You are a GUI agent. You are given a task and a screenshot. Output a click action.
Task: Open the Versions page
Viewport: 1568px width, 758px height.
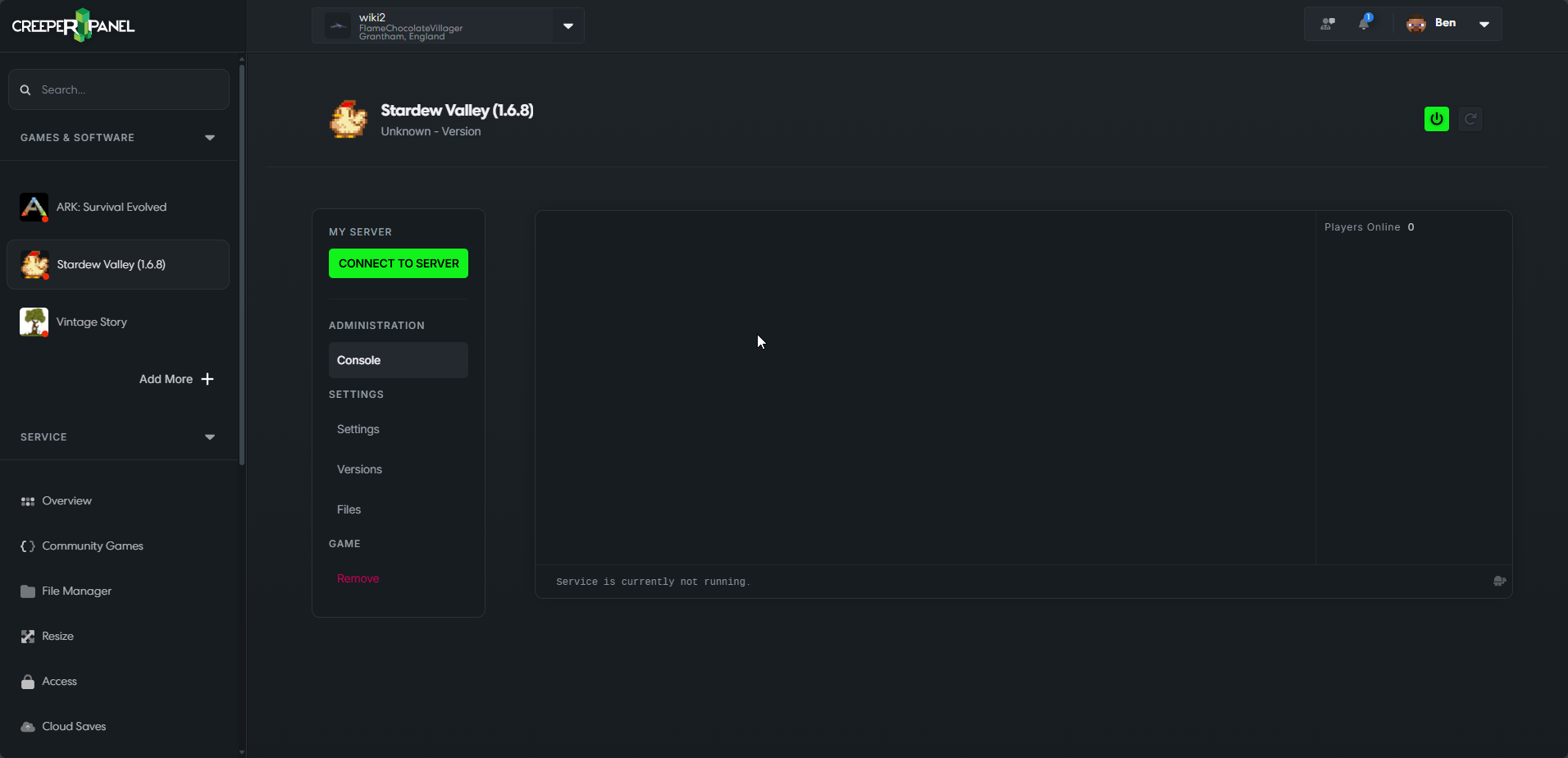359,469
